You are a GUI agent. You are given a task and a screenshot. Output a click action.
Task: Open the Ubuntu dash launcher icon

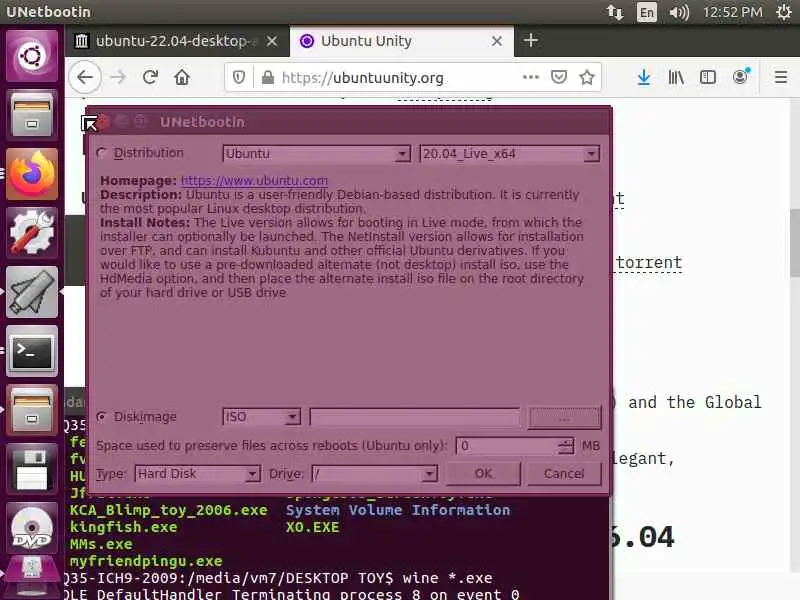(x=32, y=56)
